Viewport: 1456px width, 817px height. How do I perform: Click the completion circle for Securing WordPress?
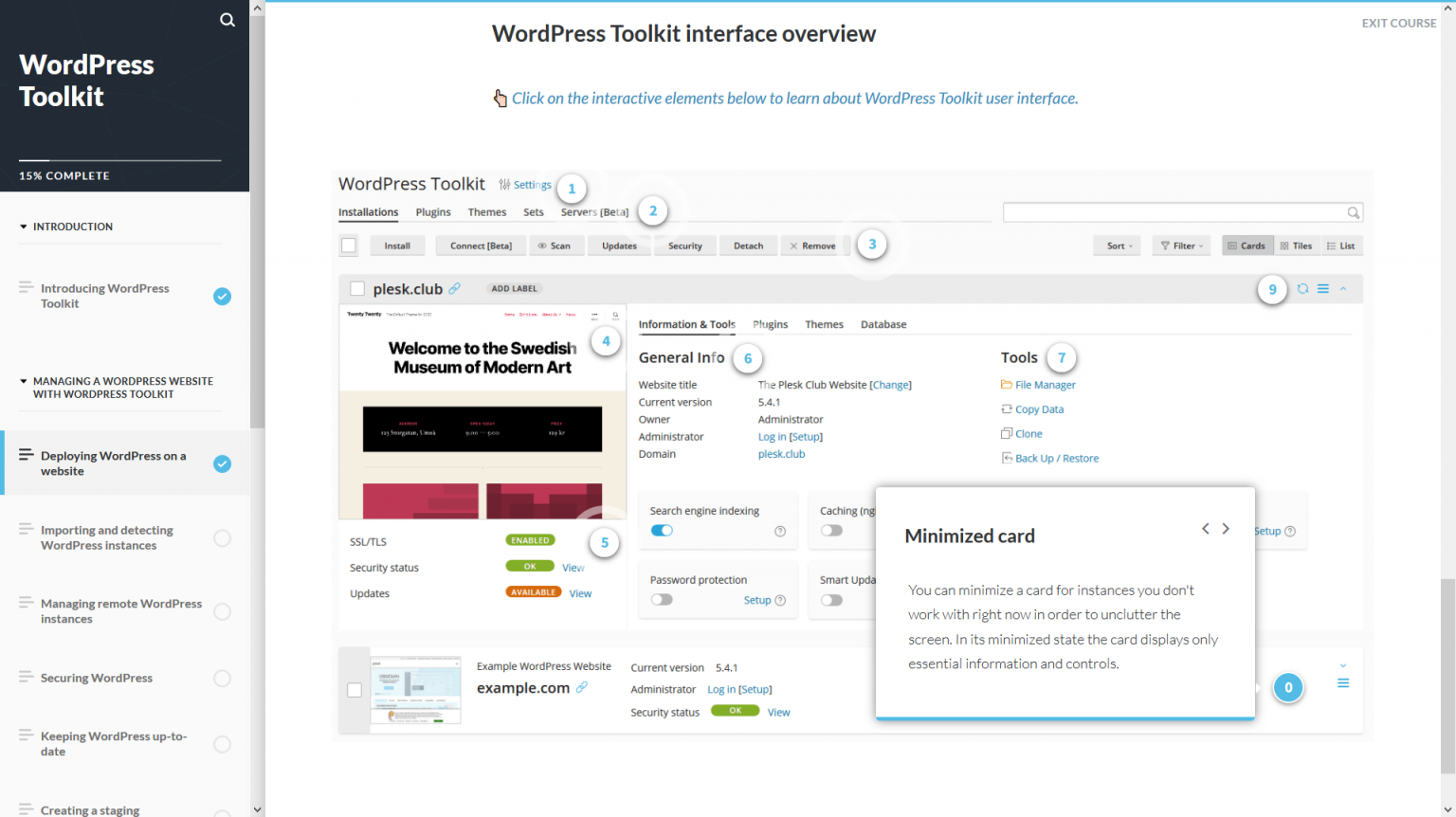tap(222, 679)
